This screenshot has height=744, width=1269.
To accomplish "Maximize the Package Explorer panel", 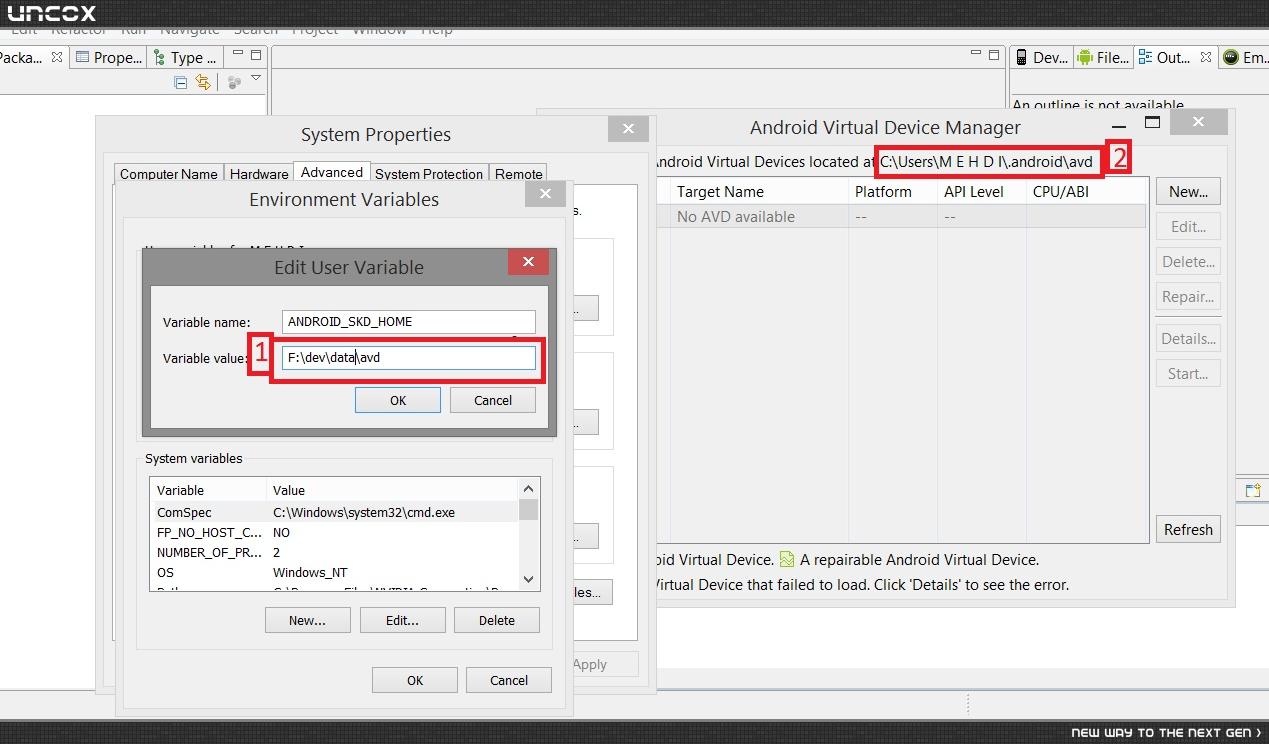I will pos(256,54).
